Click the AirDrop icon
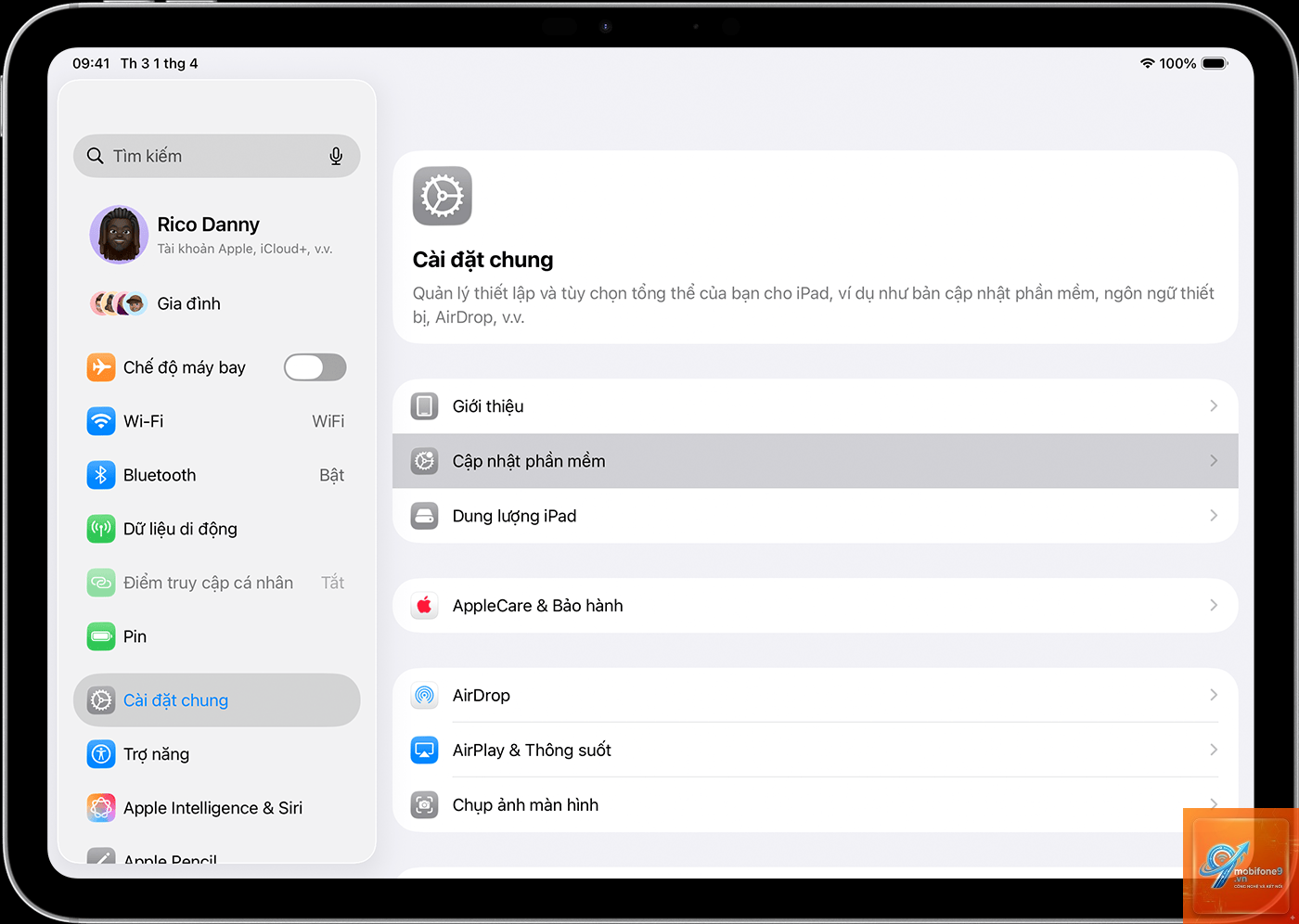1299x924 pixels. point(425,696)
